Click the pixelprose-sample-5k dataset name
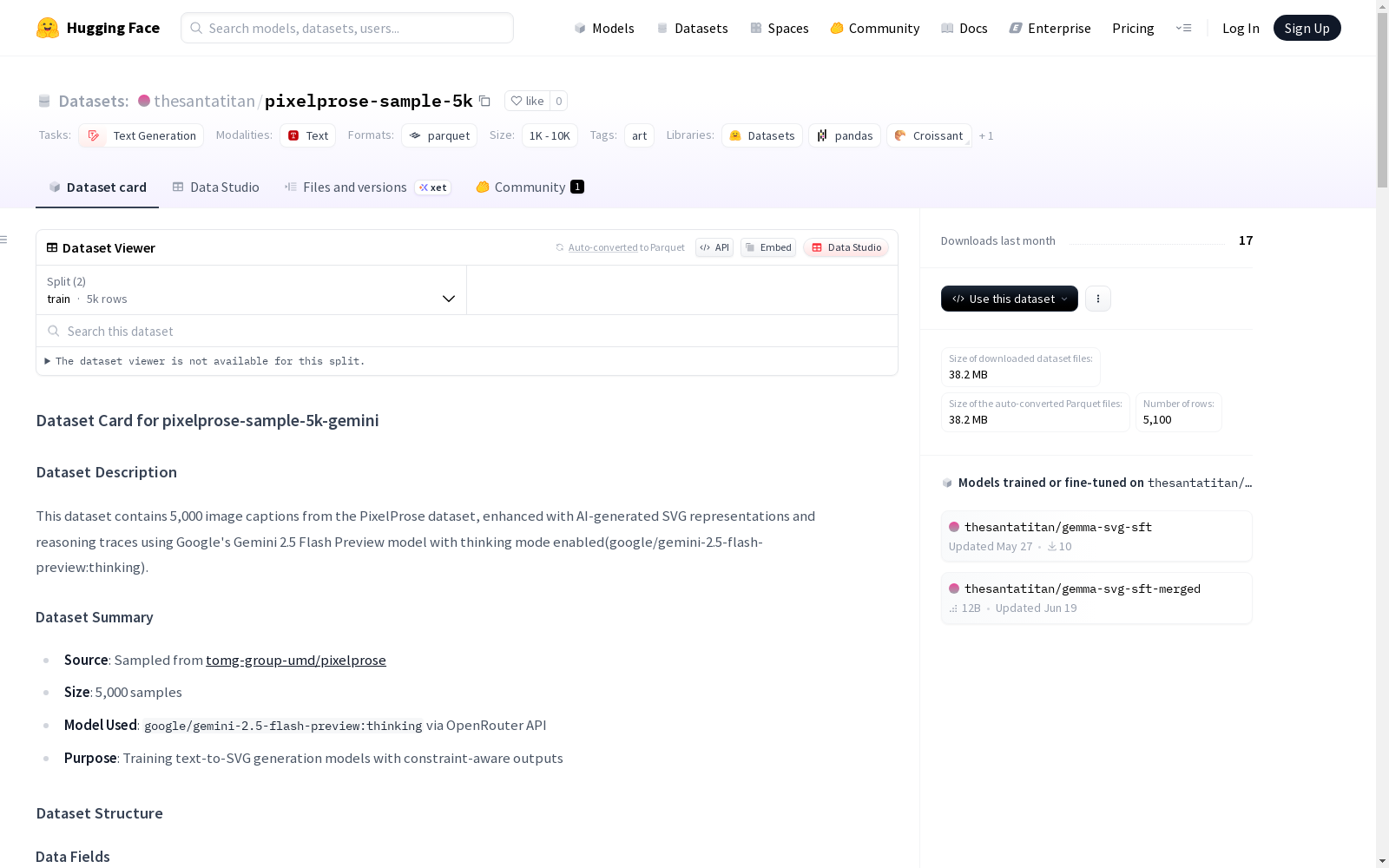This screenshot has height=868, width=1389. click(x=369, y=101)
